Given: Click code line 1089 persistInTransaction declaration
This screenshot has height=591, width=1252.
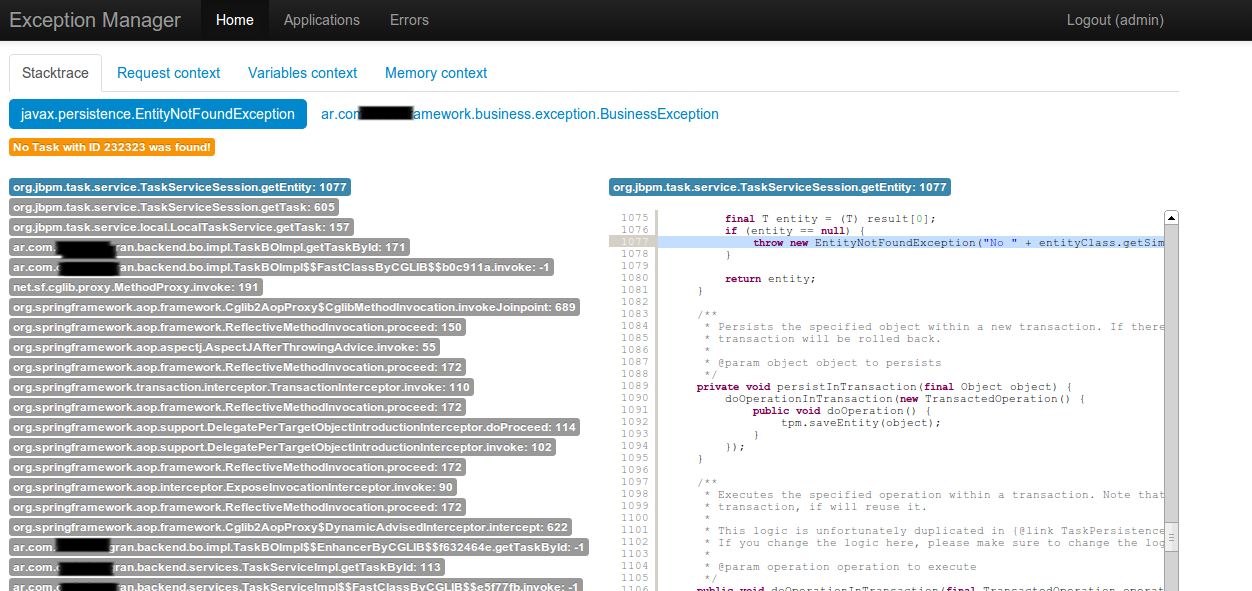Looking at the screenshot, I should coord(884,386).
